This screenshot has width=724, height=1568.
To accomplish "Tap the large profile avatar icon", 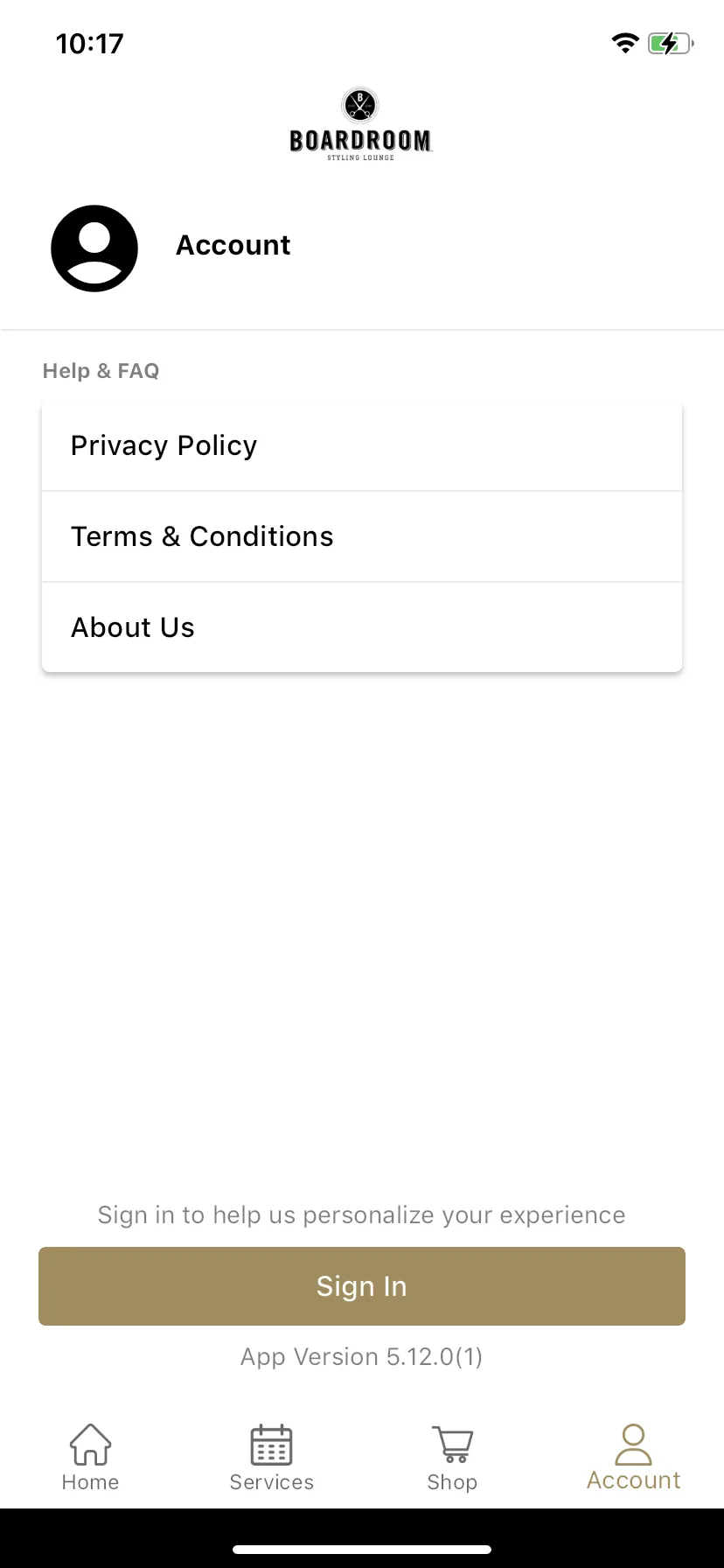I will (x=94, y=248).
